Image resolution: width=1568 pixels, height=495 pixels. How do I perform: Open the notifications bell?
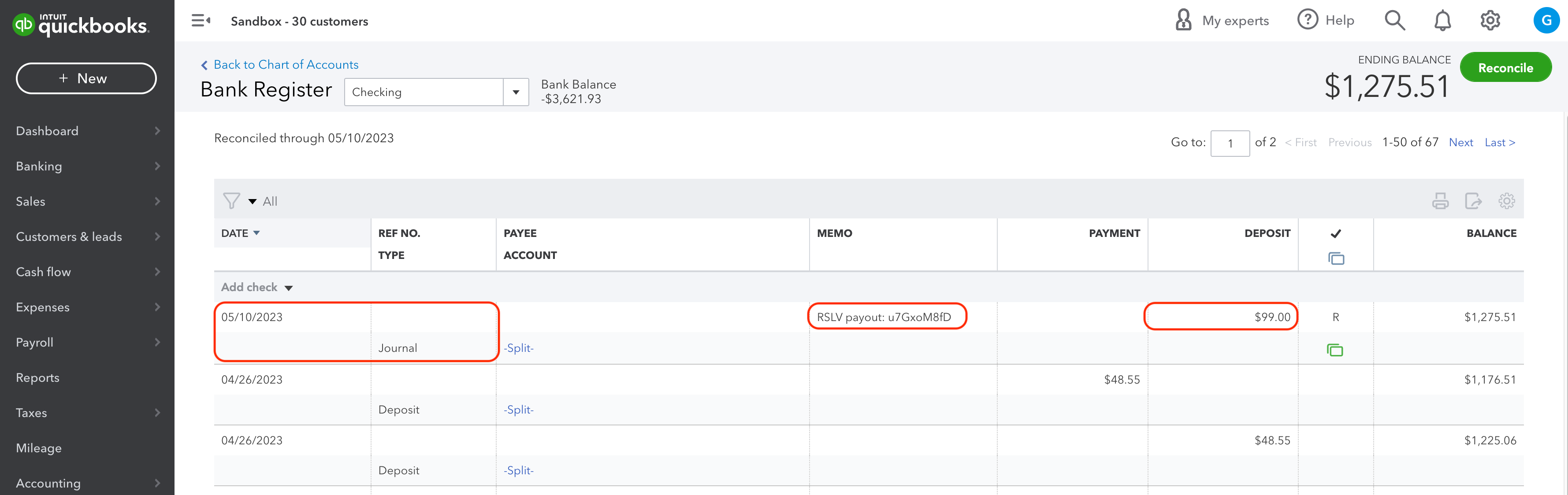(1442, 21)
